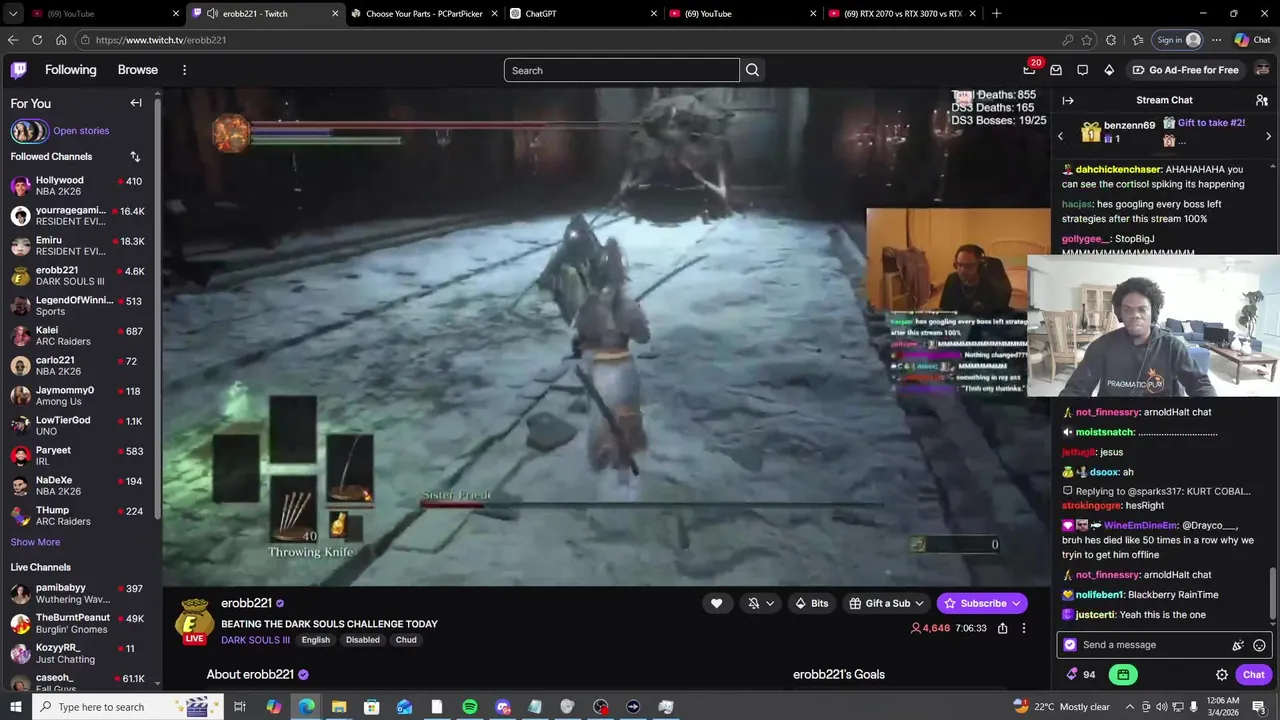This screenshot has height=720, width=1280.
Task: Click the search magnifier button
Action: coord(752,70)
